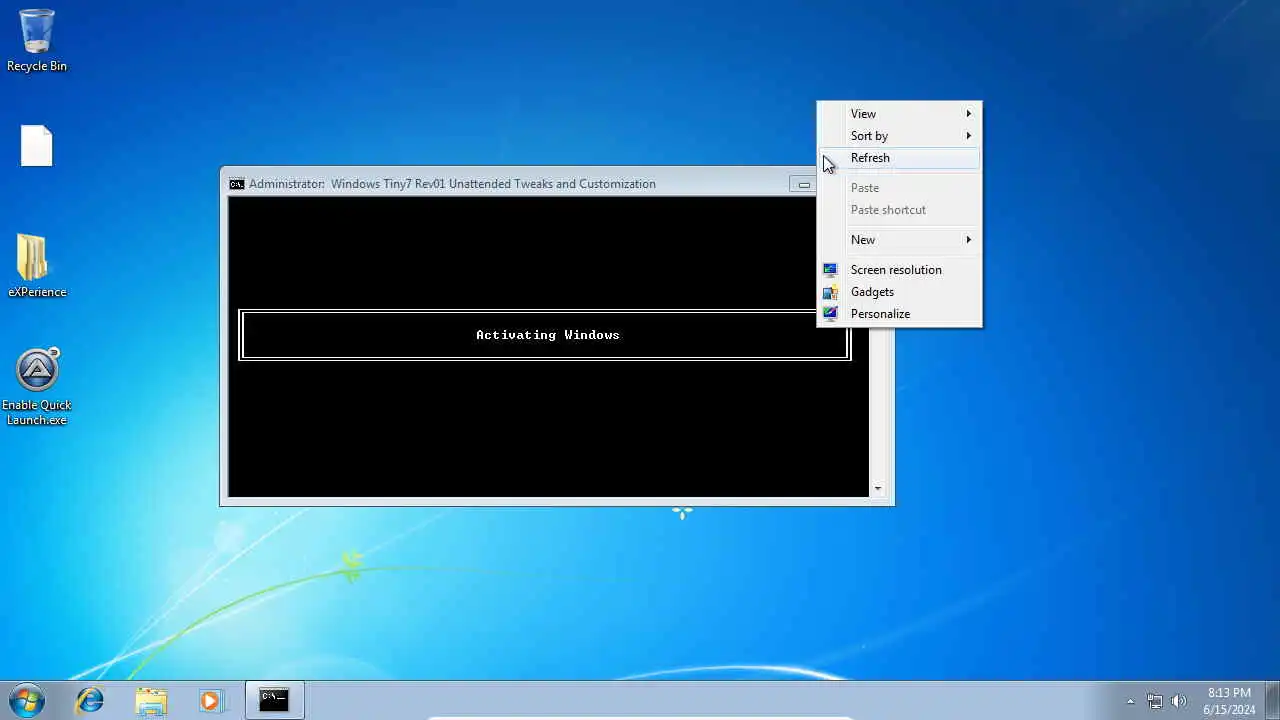Click the Personalize menu icon
The width and height of the screenshot is (1280, 720).
pyautogui.click(x=830, y=314)
